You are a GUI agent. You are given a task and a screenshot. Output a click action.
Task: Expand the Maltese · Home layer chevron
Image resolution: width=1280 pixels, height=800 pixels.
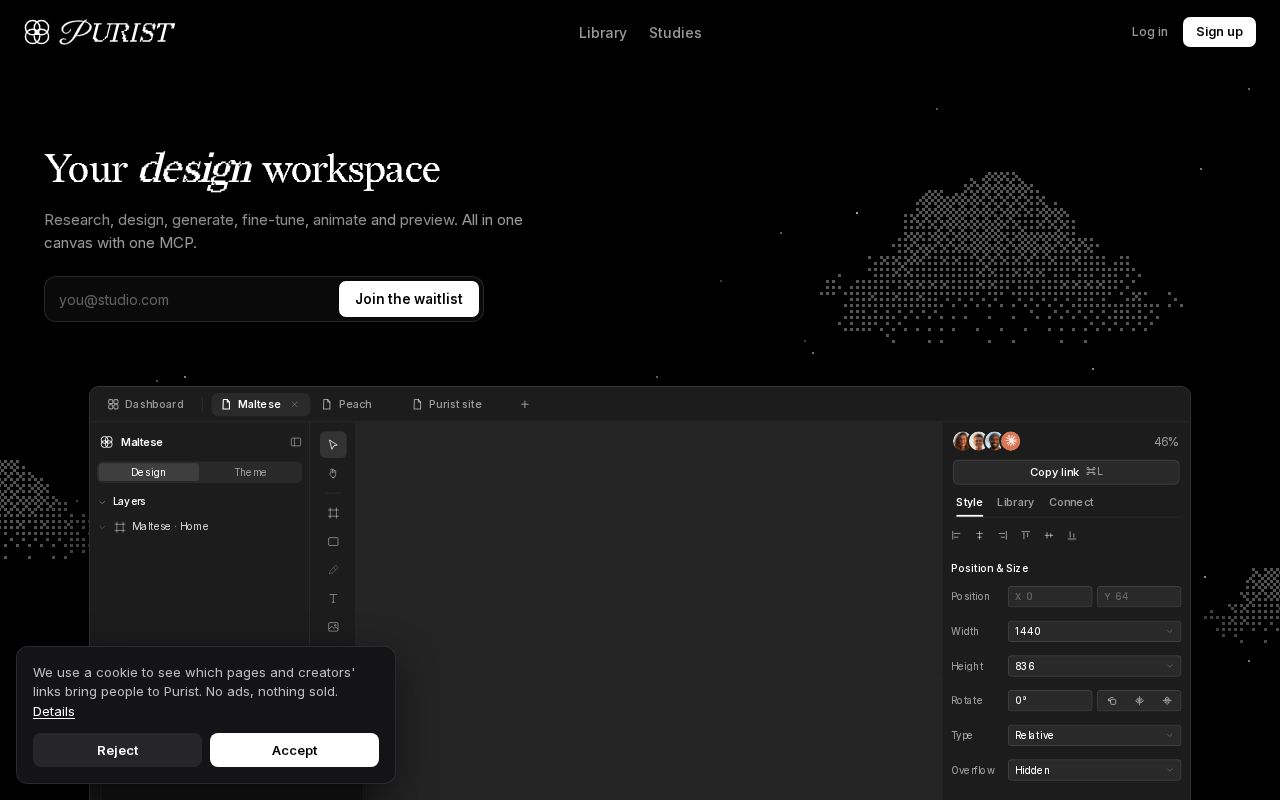[102, 527]
